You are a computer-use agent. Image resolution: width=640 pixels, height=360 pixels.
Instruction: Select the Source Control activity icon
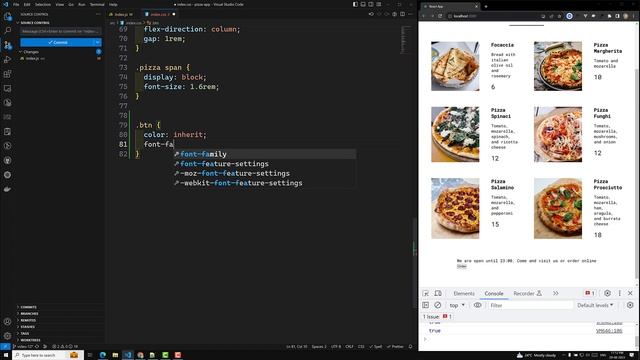tap(7, 45)
